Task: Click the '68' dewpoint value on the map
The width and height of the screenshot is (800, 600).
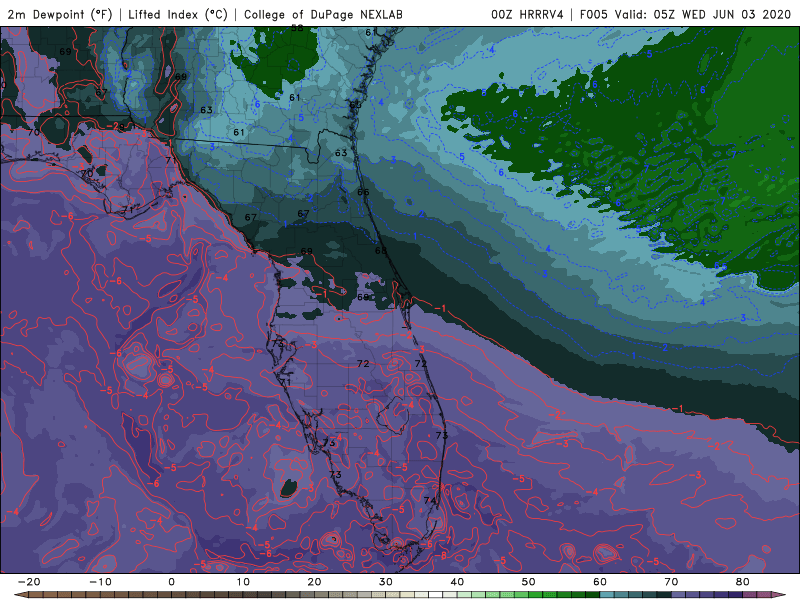Action: [x=381, y=251]
